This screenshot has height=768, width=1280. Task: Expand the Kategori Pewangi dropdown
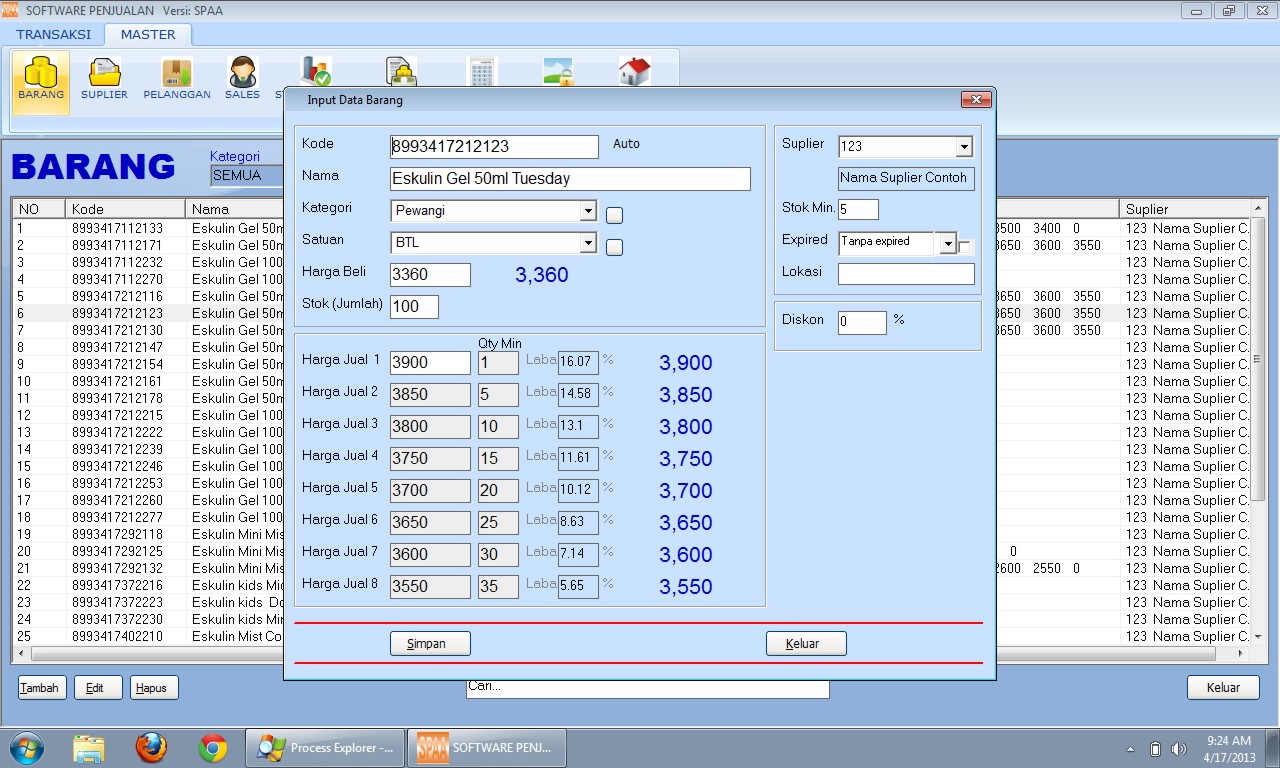point(588,211)
